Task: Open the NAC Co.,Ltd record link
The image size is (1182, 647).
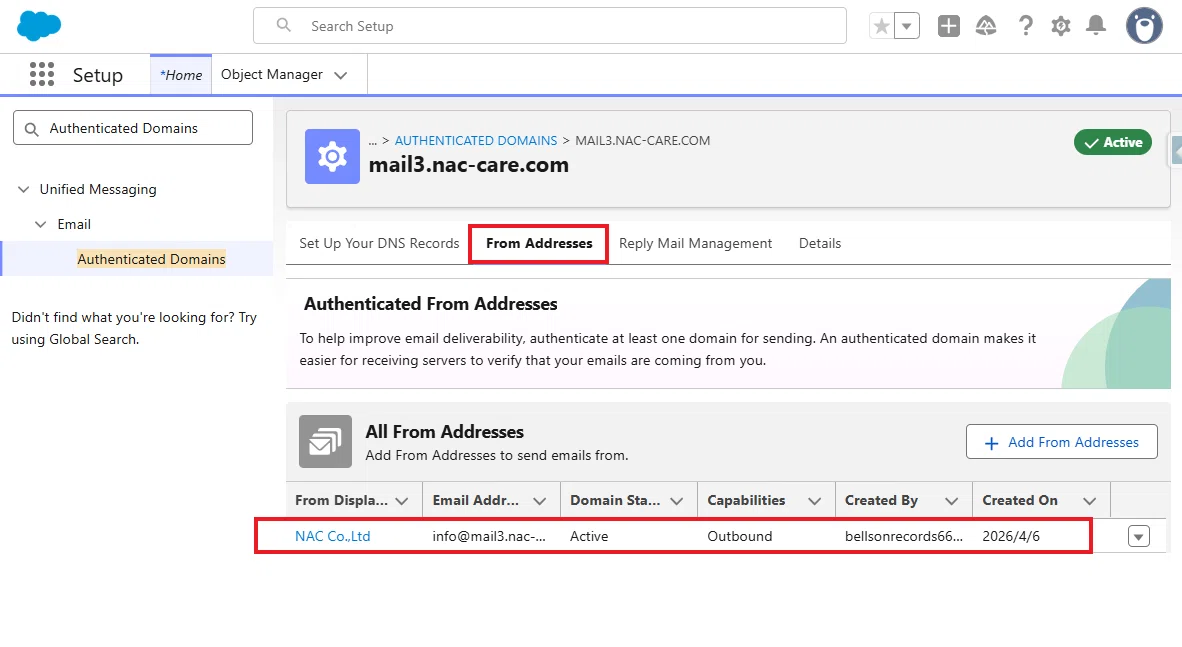Action: point(332,536)
